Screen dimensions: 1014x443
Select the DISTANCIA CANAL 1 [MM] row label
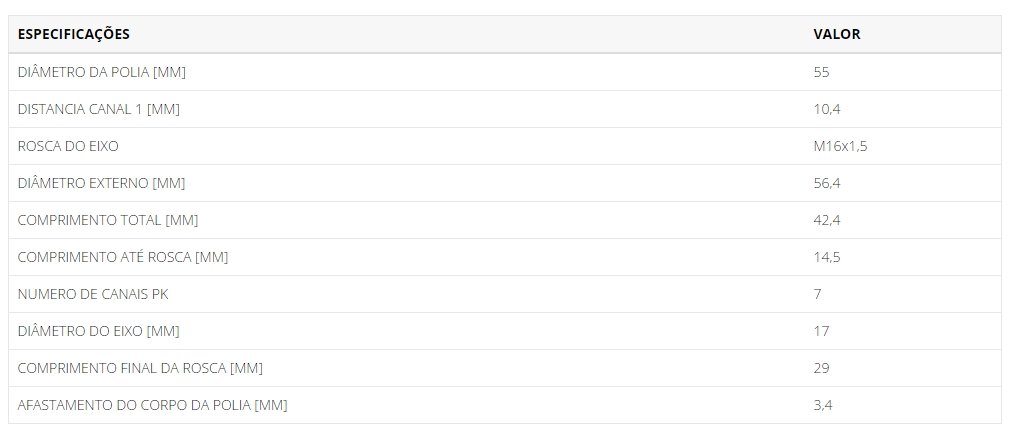click(98, 109)
